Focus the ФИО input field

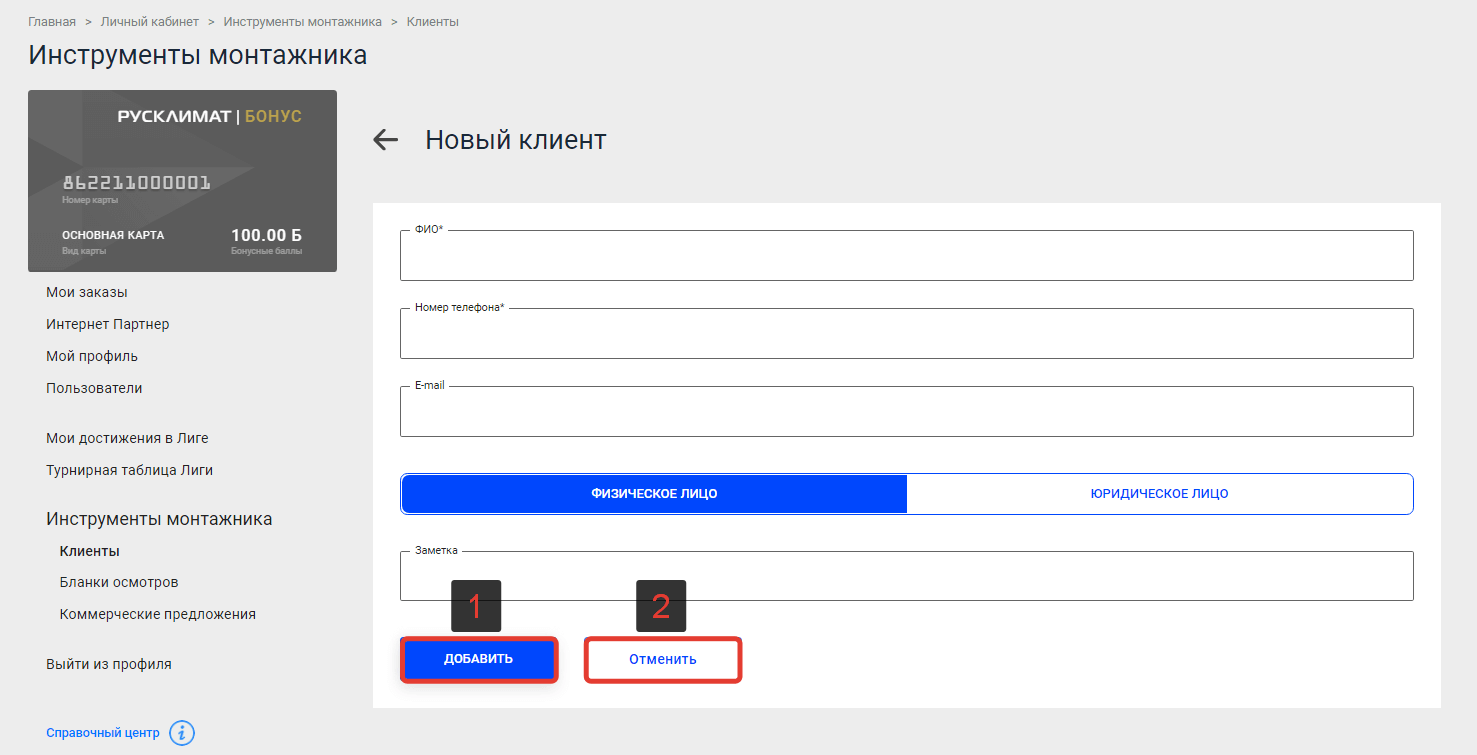point(906,256)
